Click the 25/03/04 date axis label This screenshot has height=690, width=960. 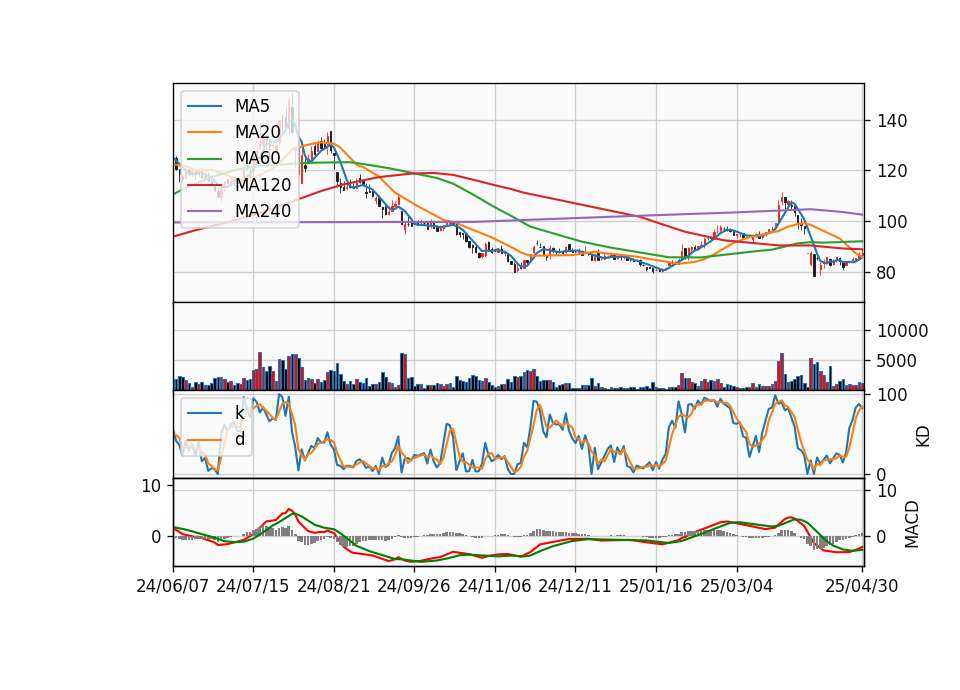click(x=737, y=586)
